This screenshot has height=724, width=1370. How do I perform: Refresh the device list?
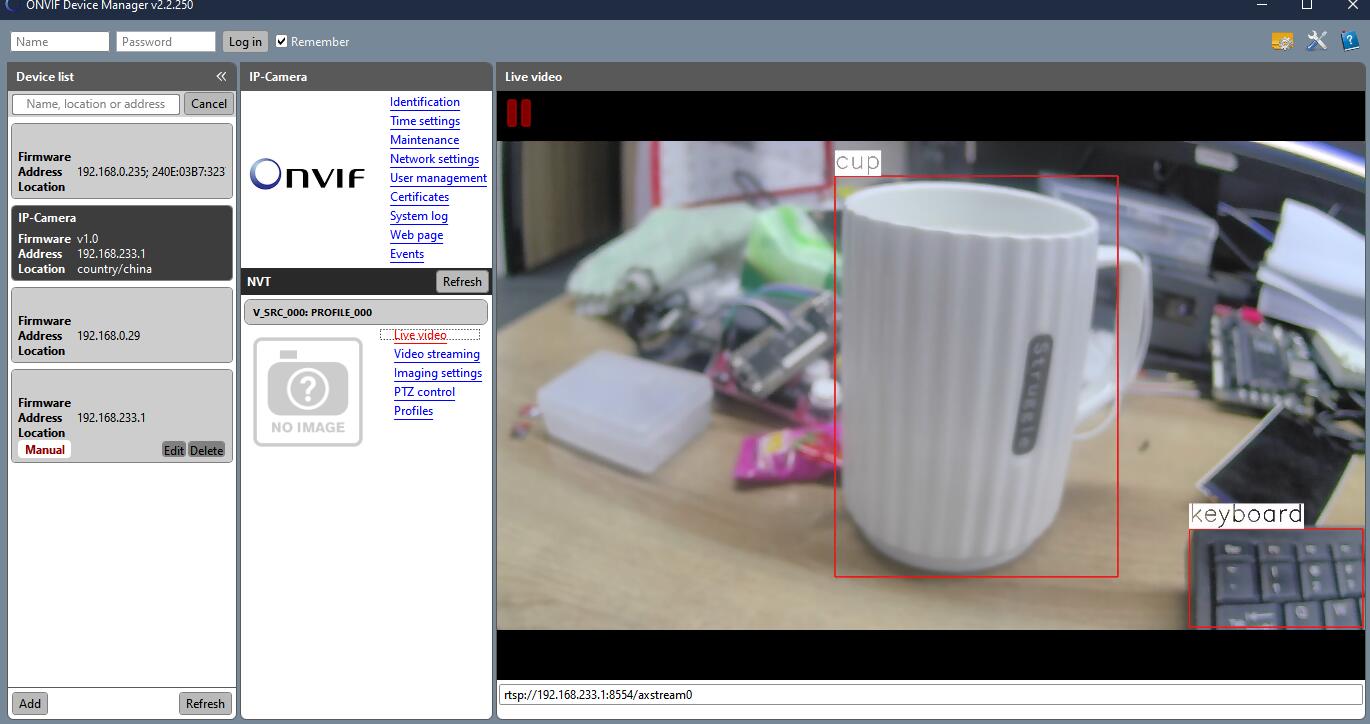(x=205, y=703)
